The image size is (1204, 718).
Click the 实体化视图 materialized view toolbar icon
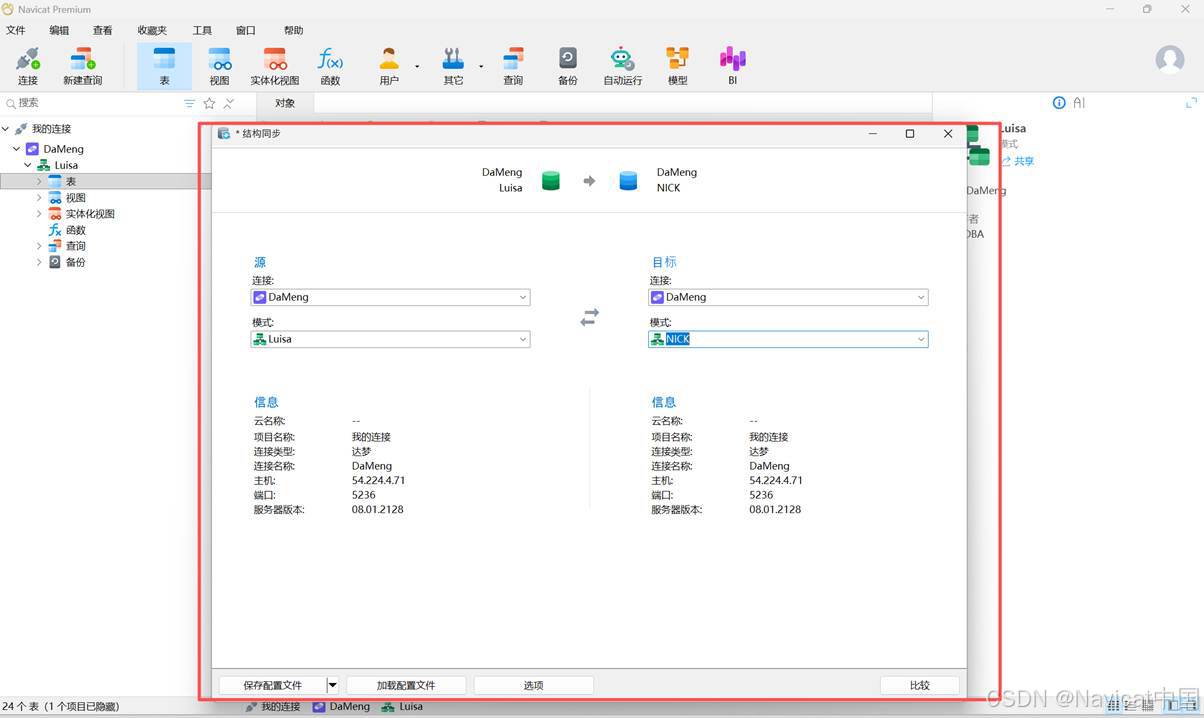(274, 66)
